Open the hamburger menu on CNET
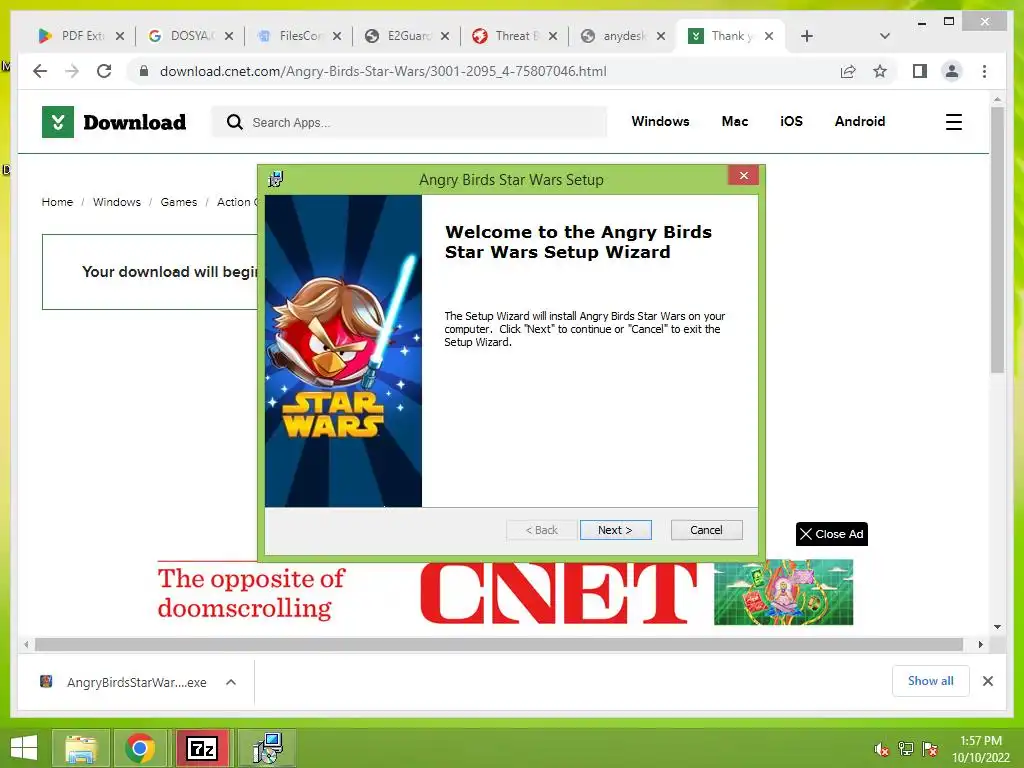1024x768 pixels. [x=953, y=122]
